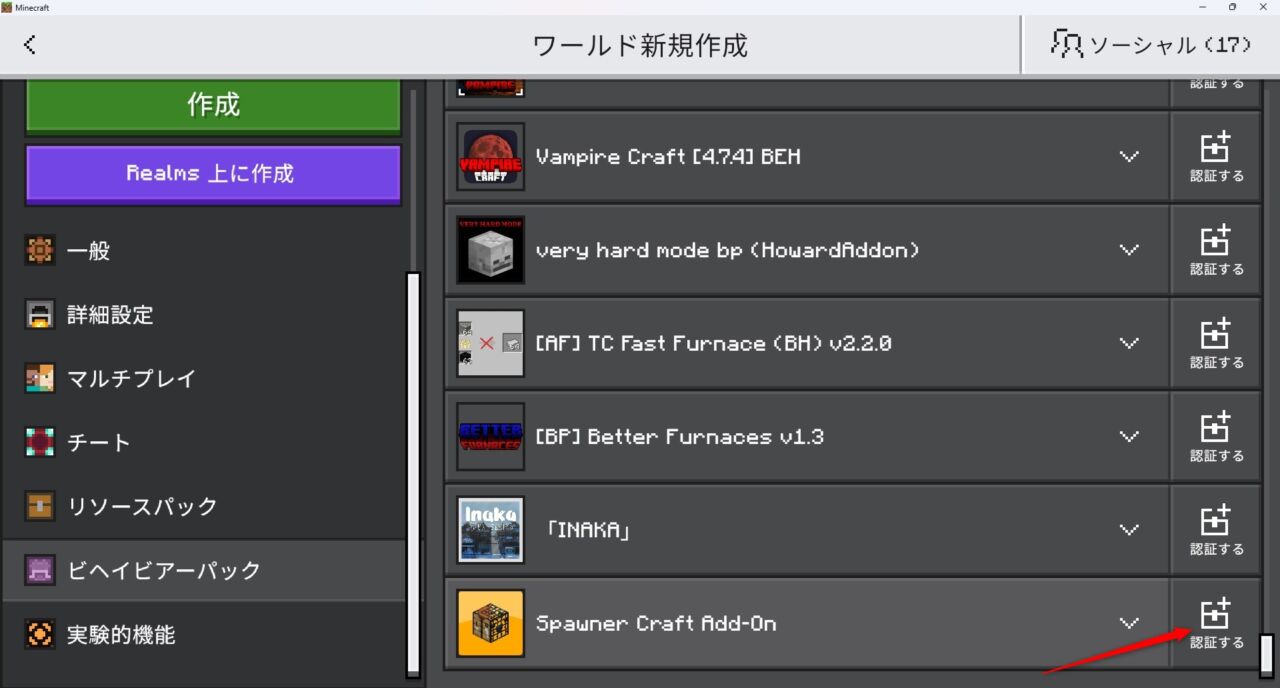Click the left settings panel scrollbar

(x=413, y=474)
